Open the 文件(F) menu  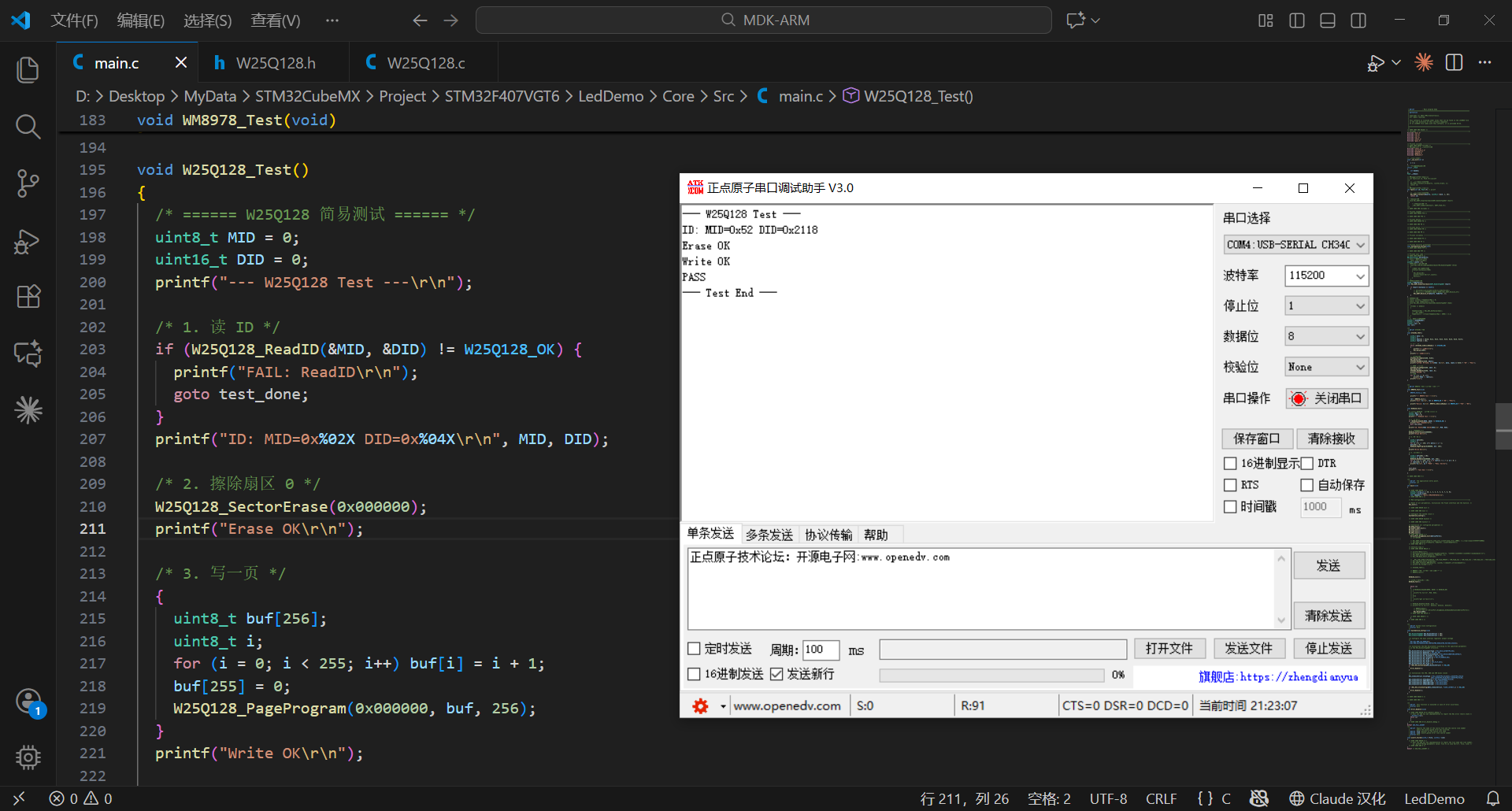click(x=75, y=20)
